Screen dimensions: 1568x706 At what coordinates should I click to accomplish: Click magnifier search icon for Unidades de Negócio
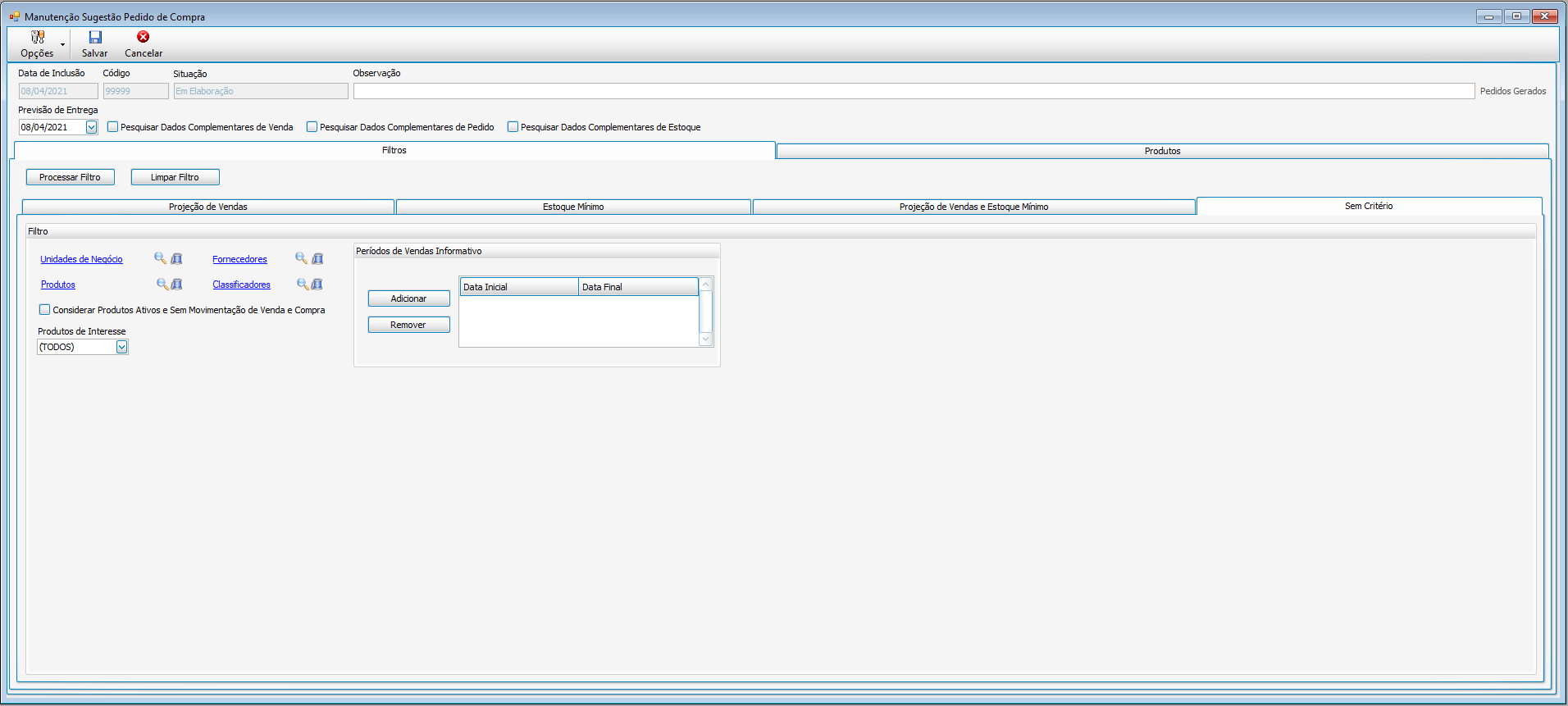point(161,258)
